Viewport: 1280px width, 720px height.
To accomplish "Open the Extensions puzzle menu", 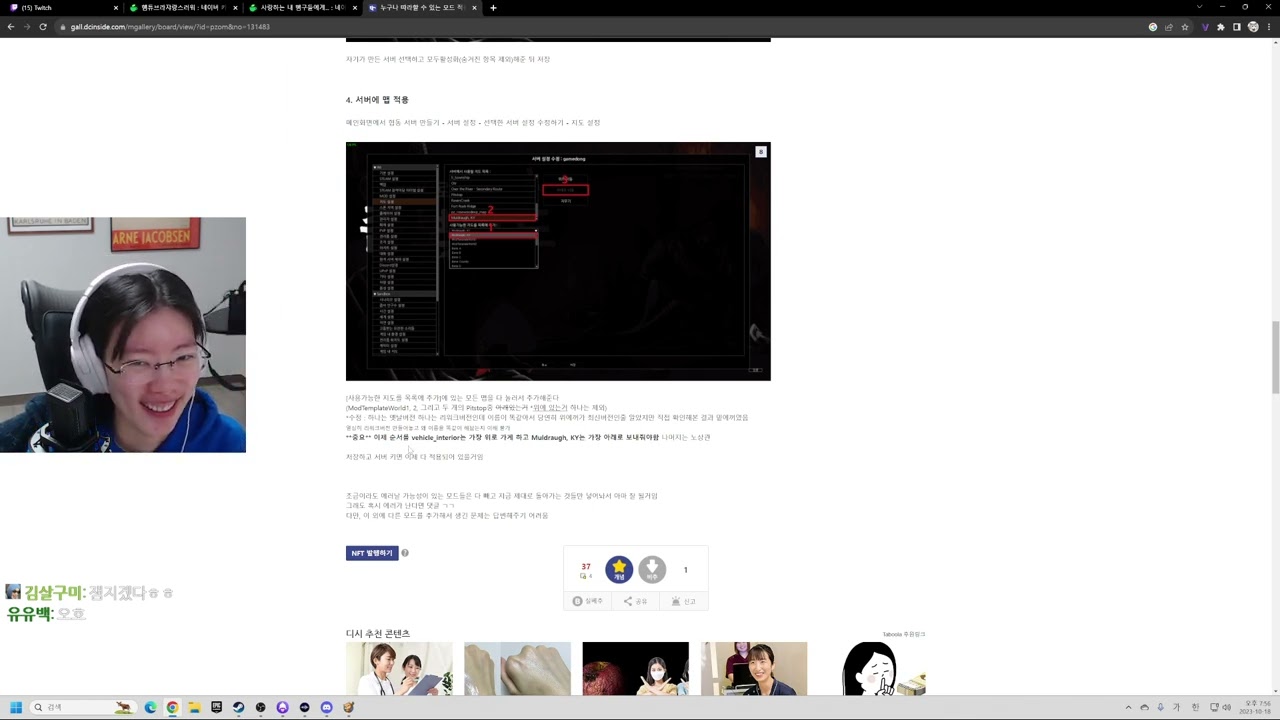I will (1221, 27).
